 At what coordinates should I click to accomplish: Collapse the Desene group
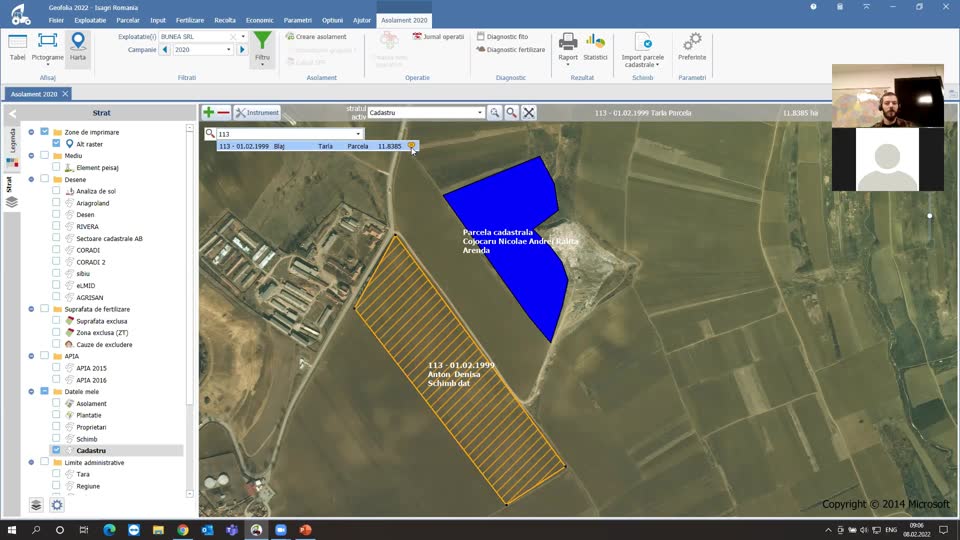pyautogui.click(x=31, y=179)
